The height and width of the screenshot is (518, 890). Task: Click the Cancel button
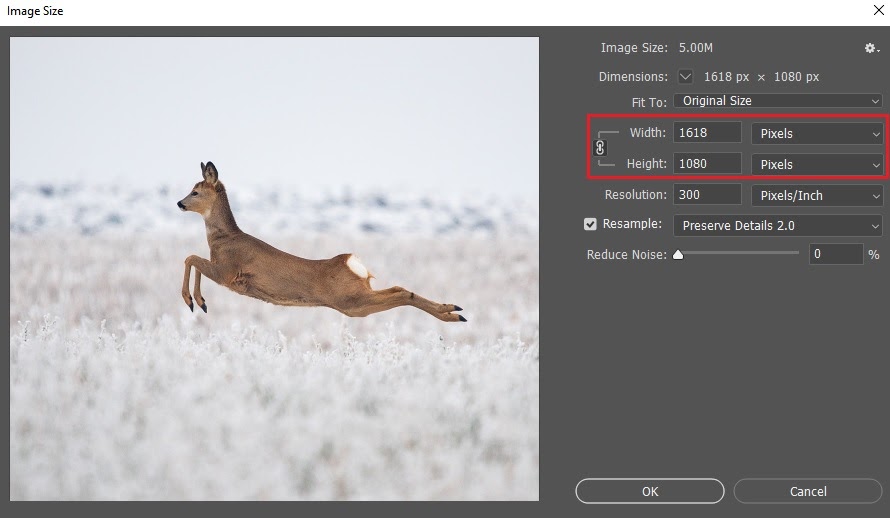tap(808, 491)
